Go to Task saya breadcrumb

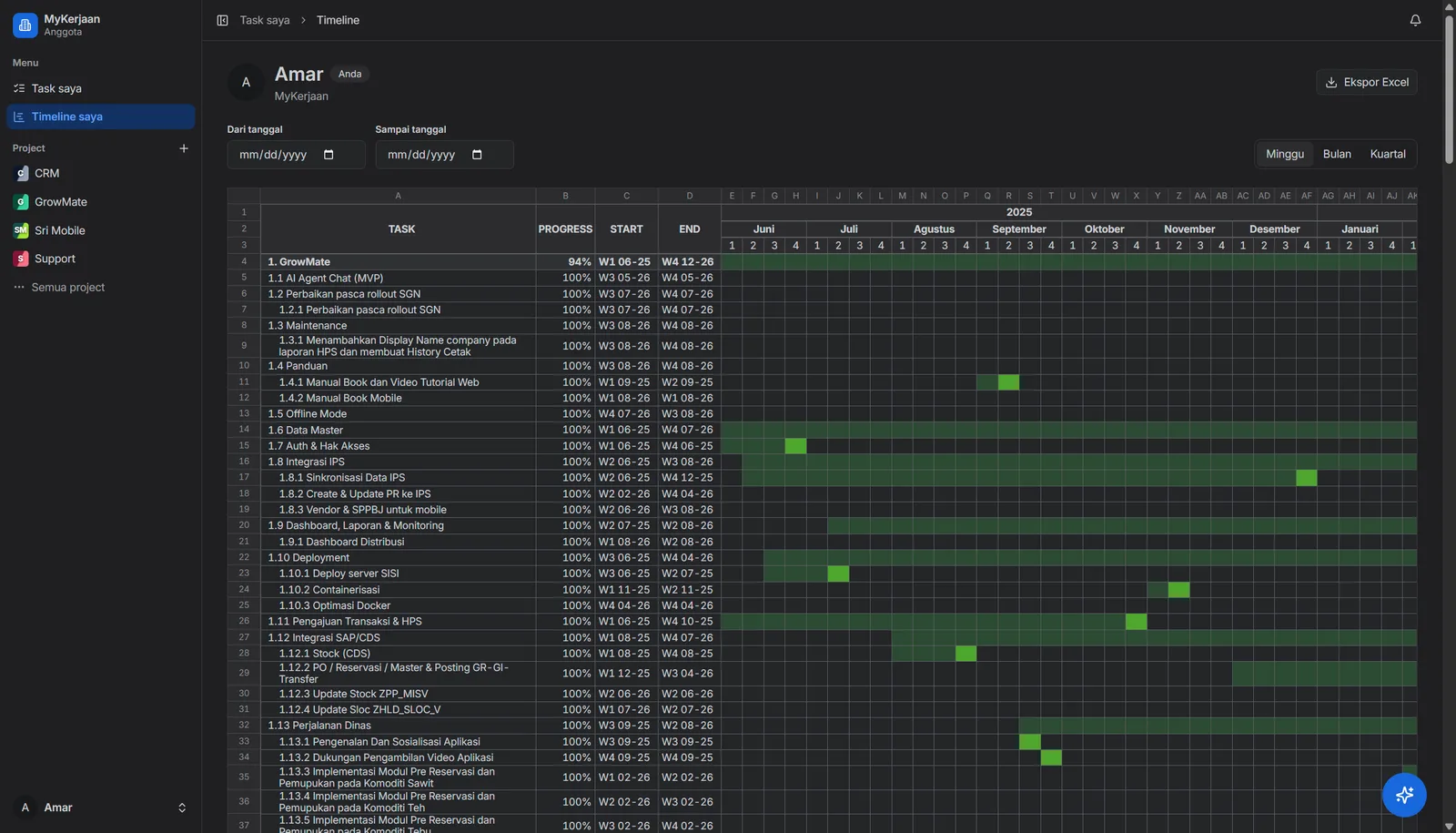[265, 20]
